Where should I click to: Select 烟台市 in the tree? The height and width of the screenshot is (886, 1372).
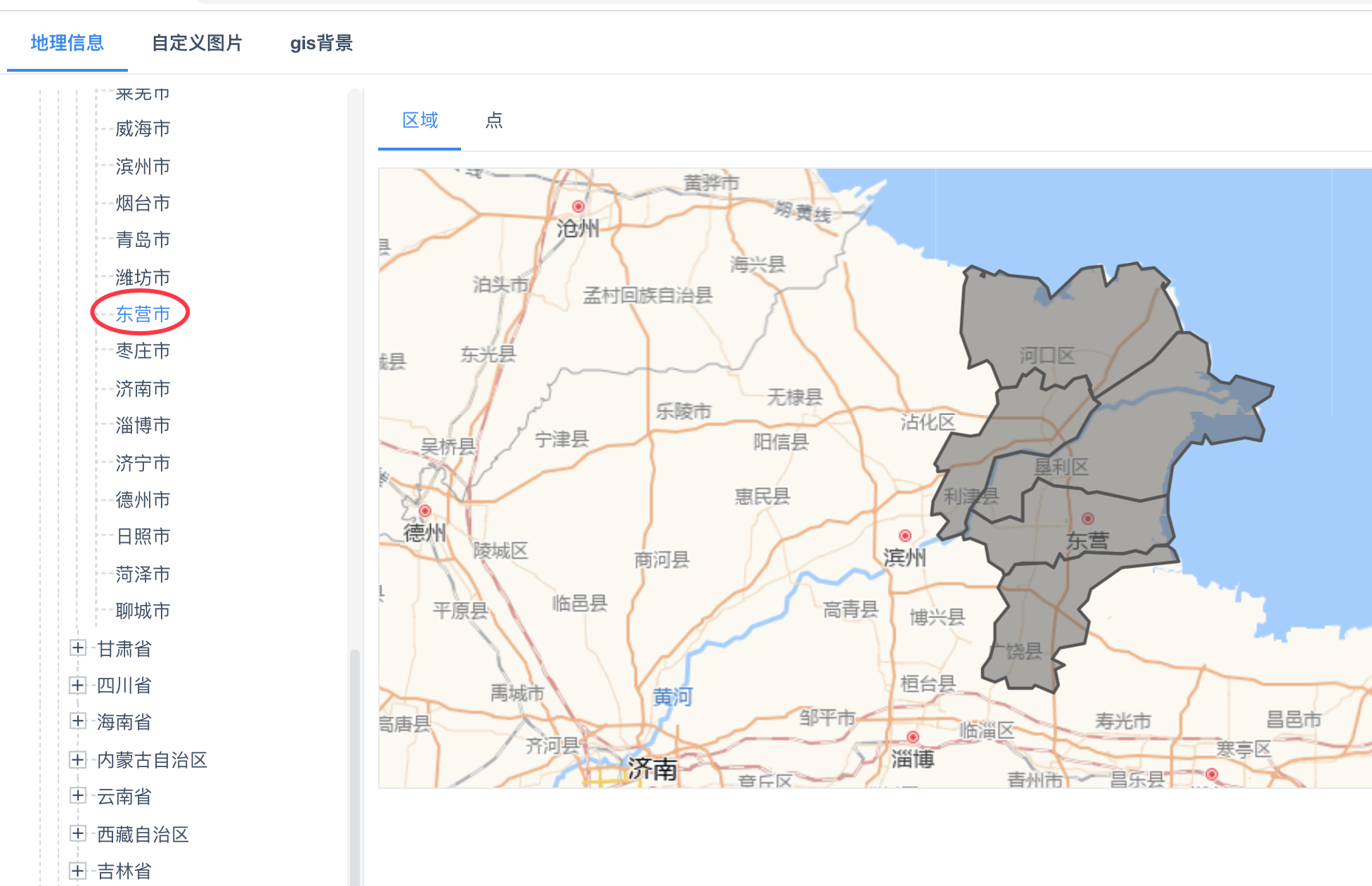[143, 203]
